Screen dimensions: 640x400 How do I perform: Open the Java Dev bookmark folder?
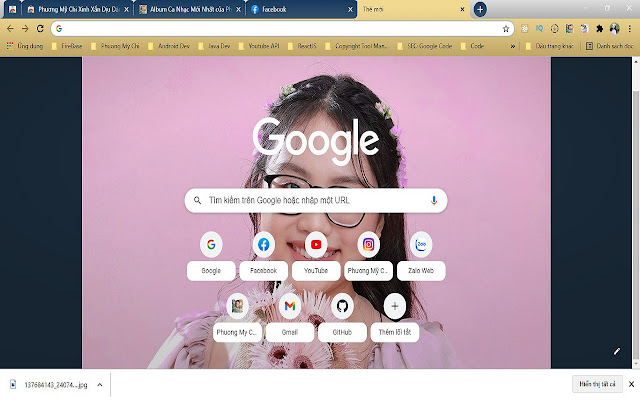click(214, 46)
